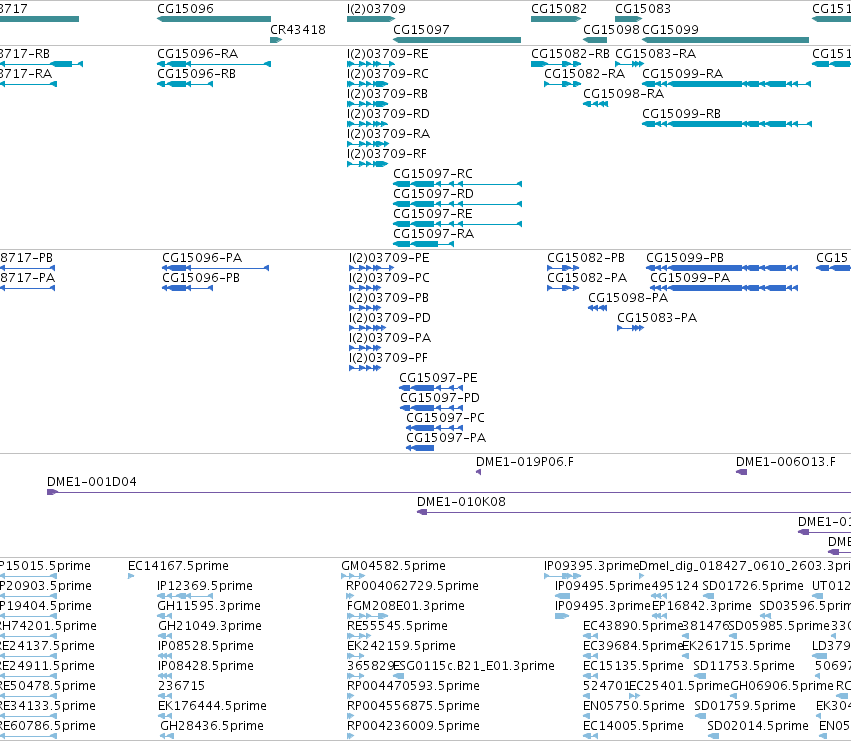Viewport: 851px width, 741px height.
Task: Select the CG15098 gene label
Action: click(611, 30)
